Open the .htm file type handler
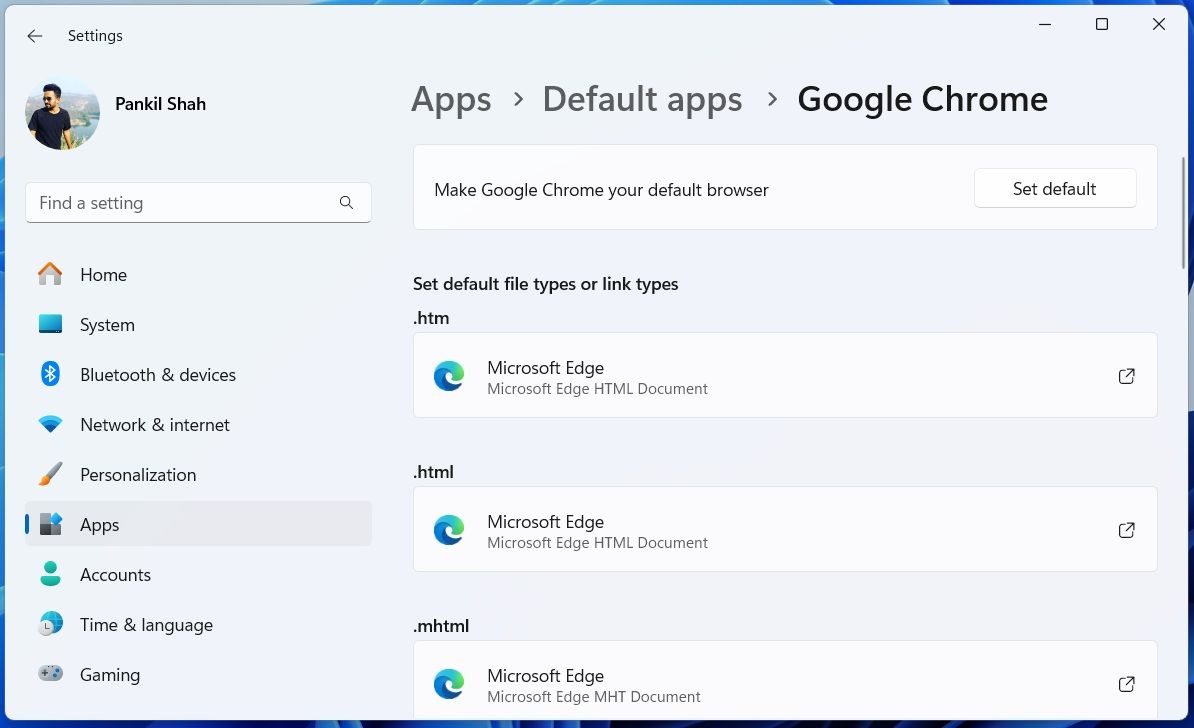Viewport: 1194px width, 728px height. (785, 376)
